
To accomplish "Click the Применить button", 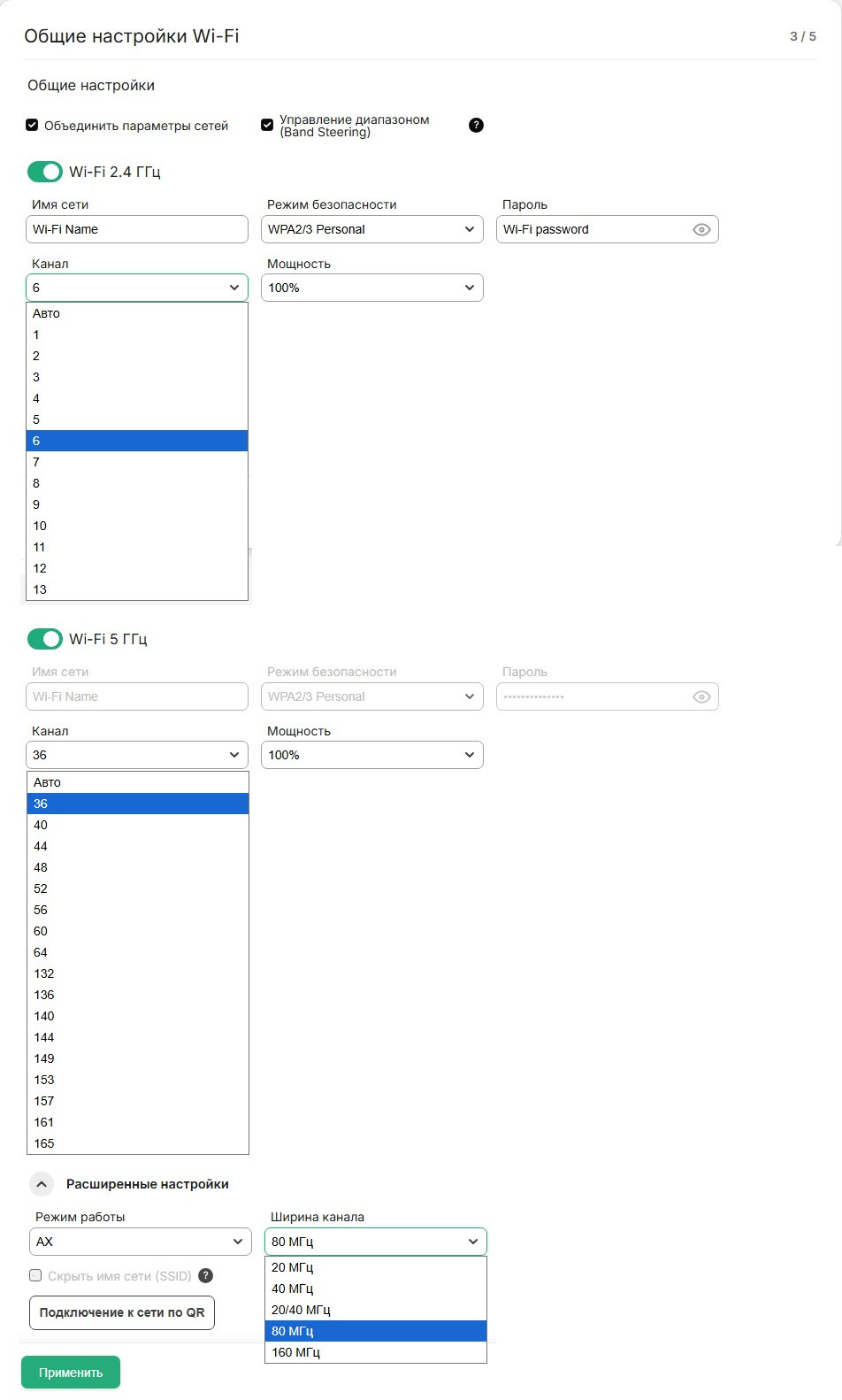I will 71,1373.
